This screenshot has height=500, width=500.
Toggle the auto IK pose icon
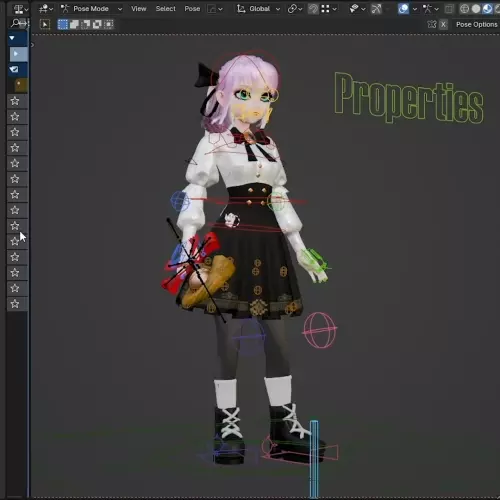(x=432, y=24)
